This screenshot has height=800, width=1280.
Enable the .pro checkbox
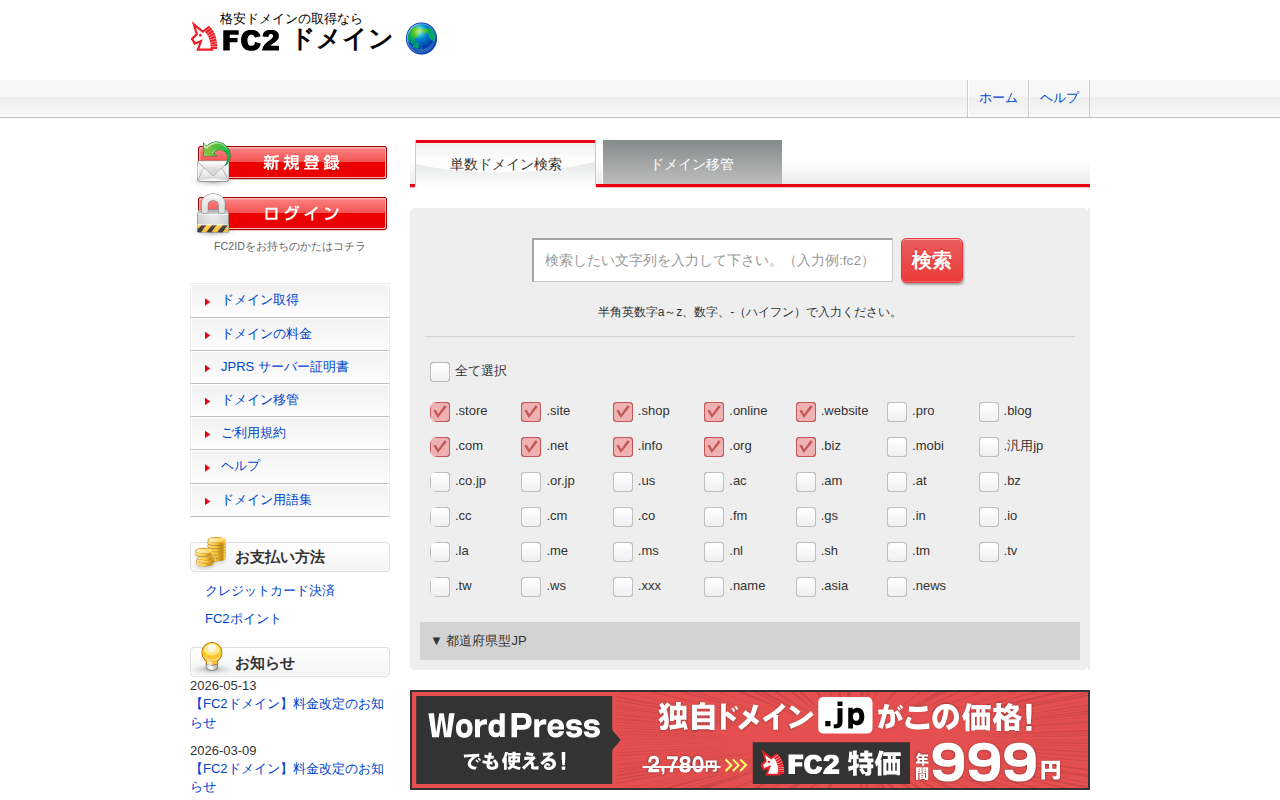point(897,412)
